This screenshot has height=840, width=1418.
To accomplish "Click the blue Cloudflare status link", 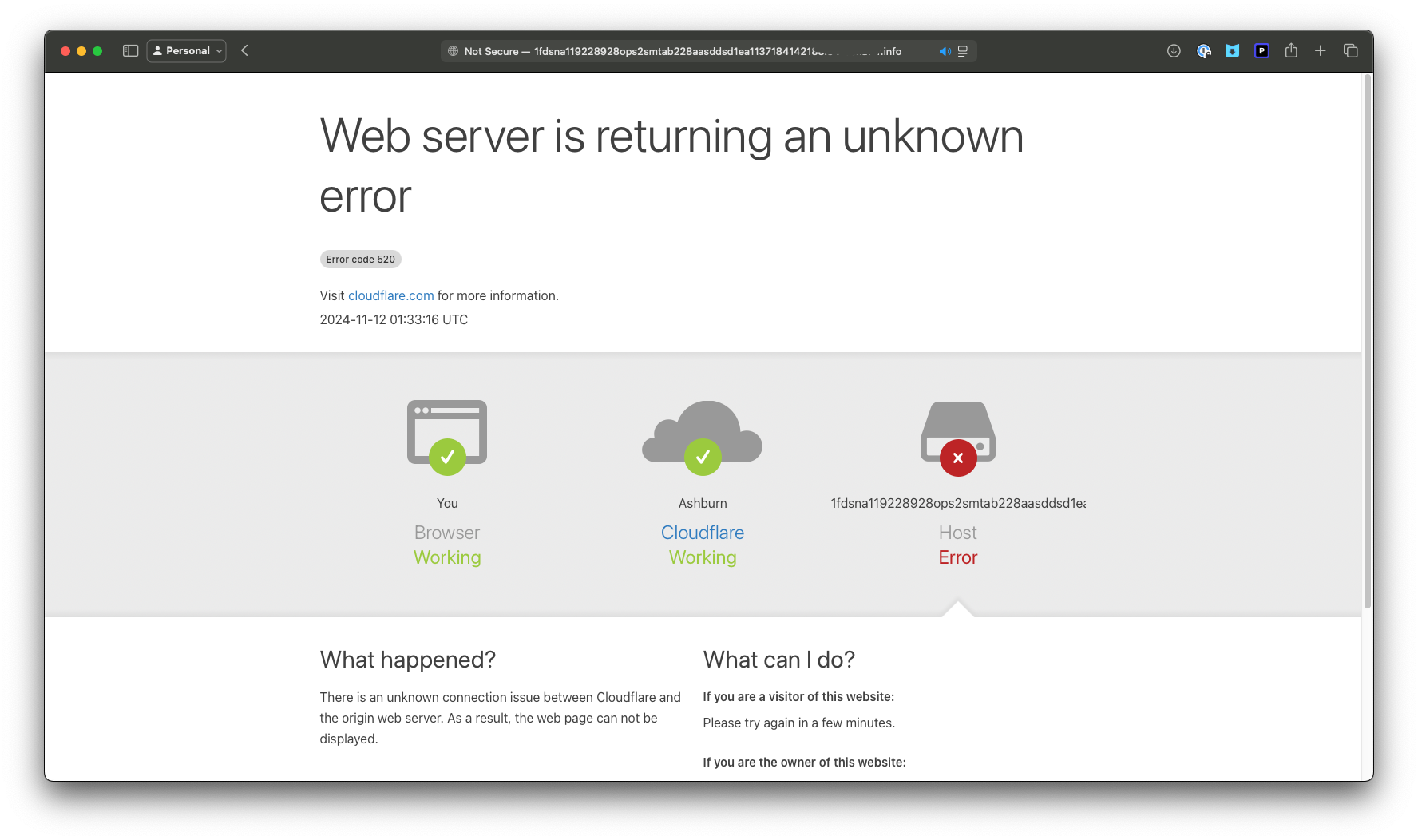I will [703, 533].
